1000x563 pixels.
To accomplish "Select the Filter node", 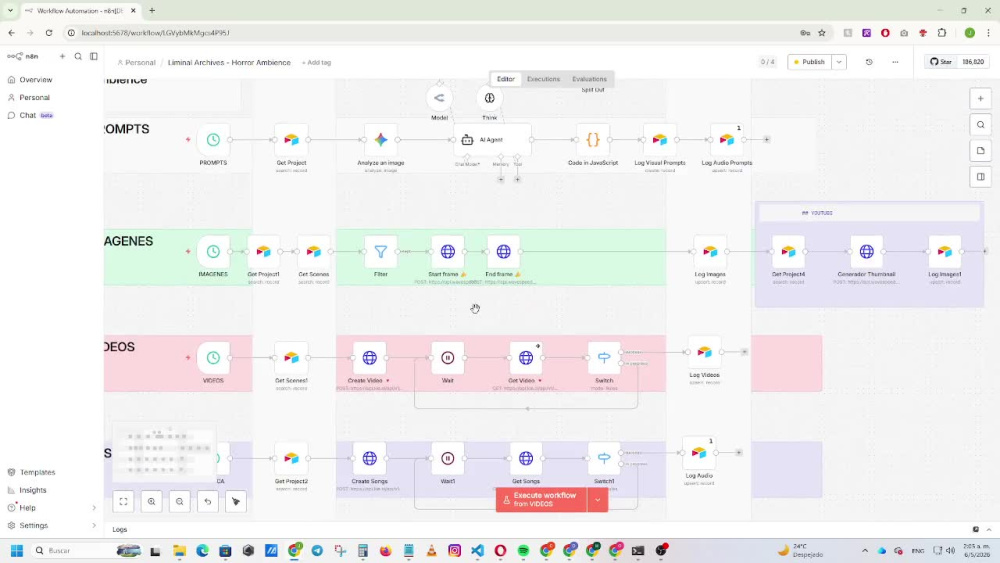I will [x=381, y=251].
